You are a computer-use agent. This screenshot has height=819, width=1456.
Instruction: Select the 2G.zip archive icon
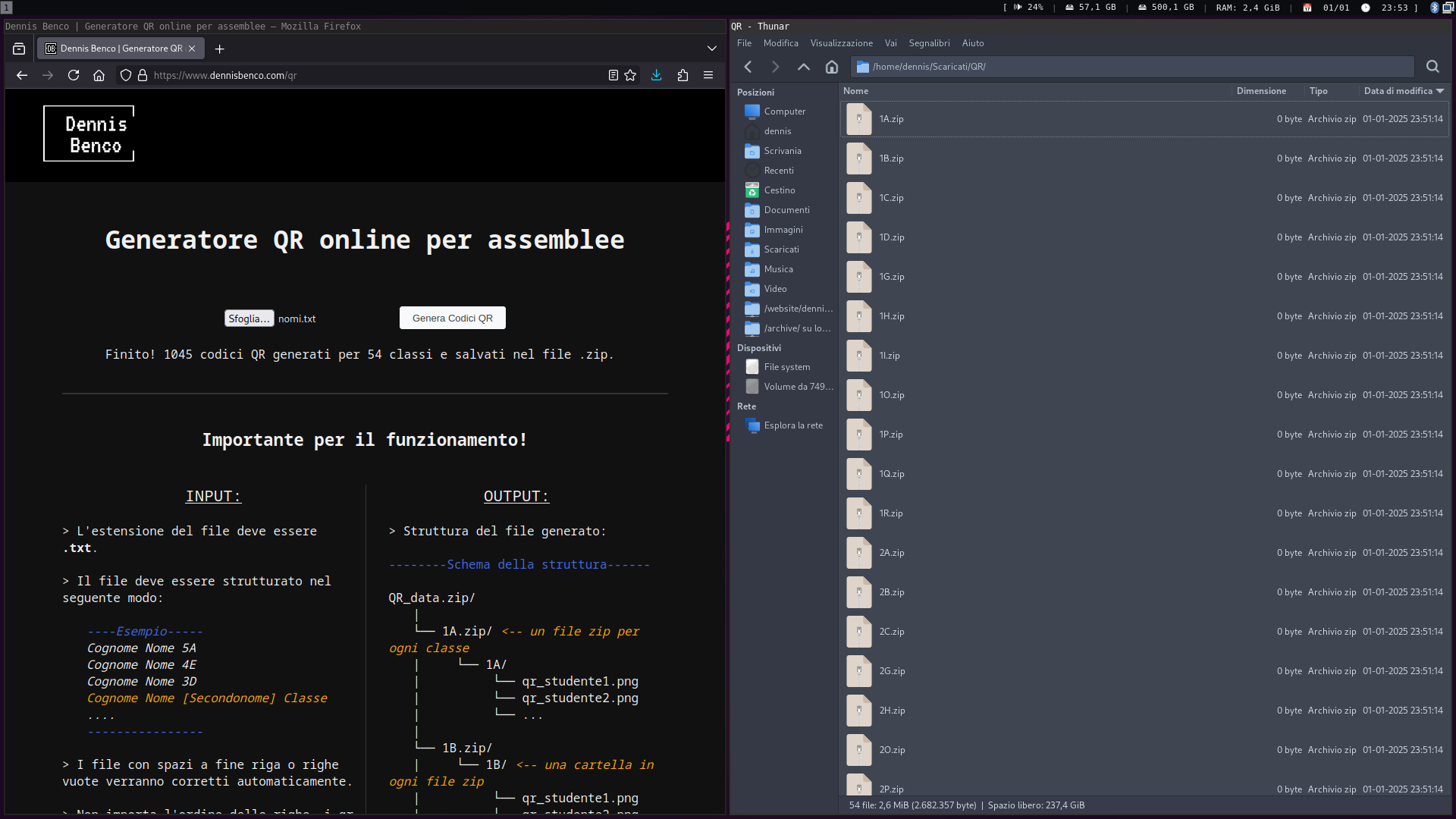point(859,671)
